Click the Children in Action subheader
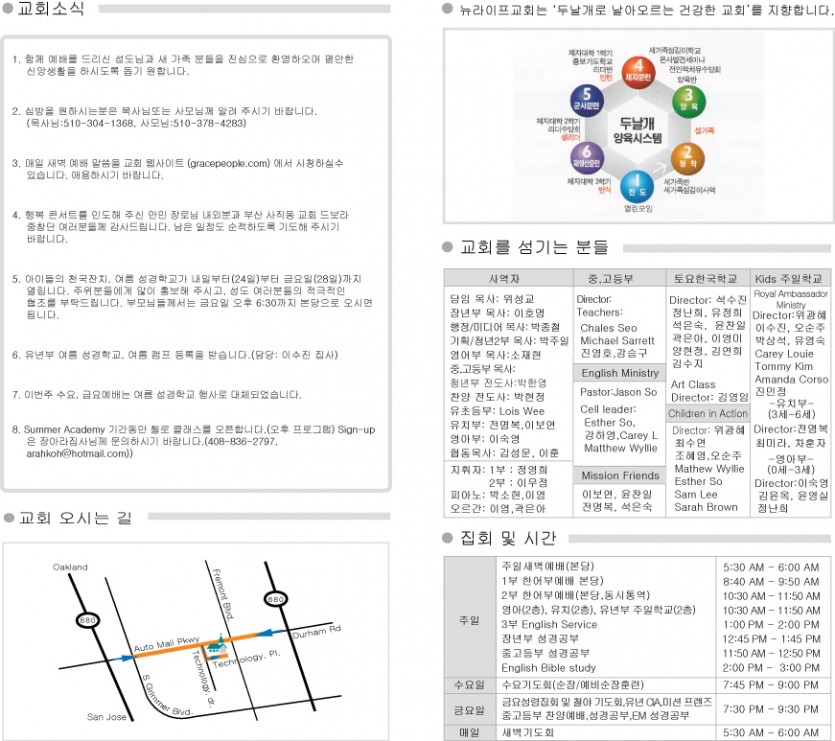This screenshot has width=835, height=741. (x=708, y=413)
